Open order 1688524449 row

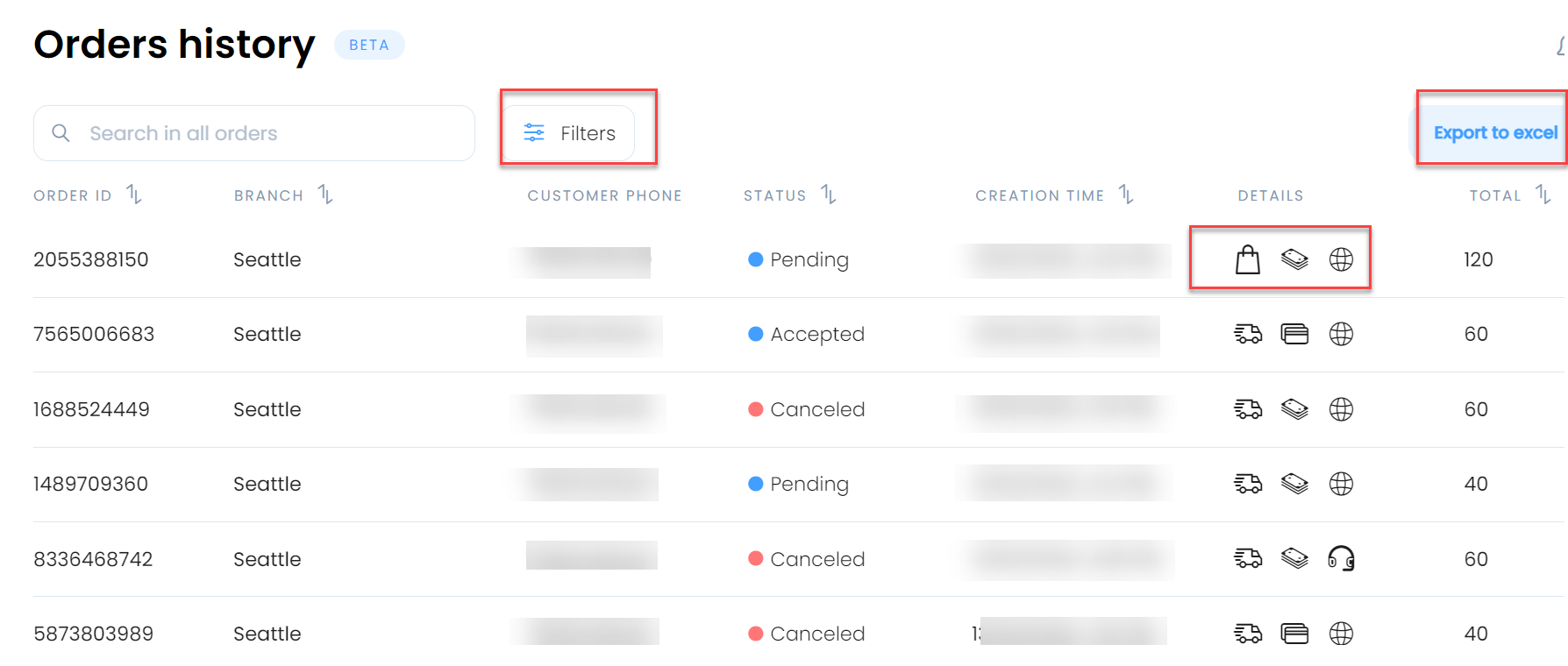coord(798,409)
